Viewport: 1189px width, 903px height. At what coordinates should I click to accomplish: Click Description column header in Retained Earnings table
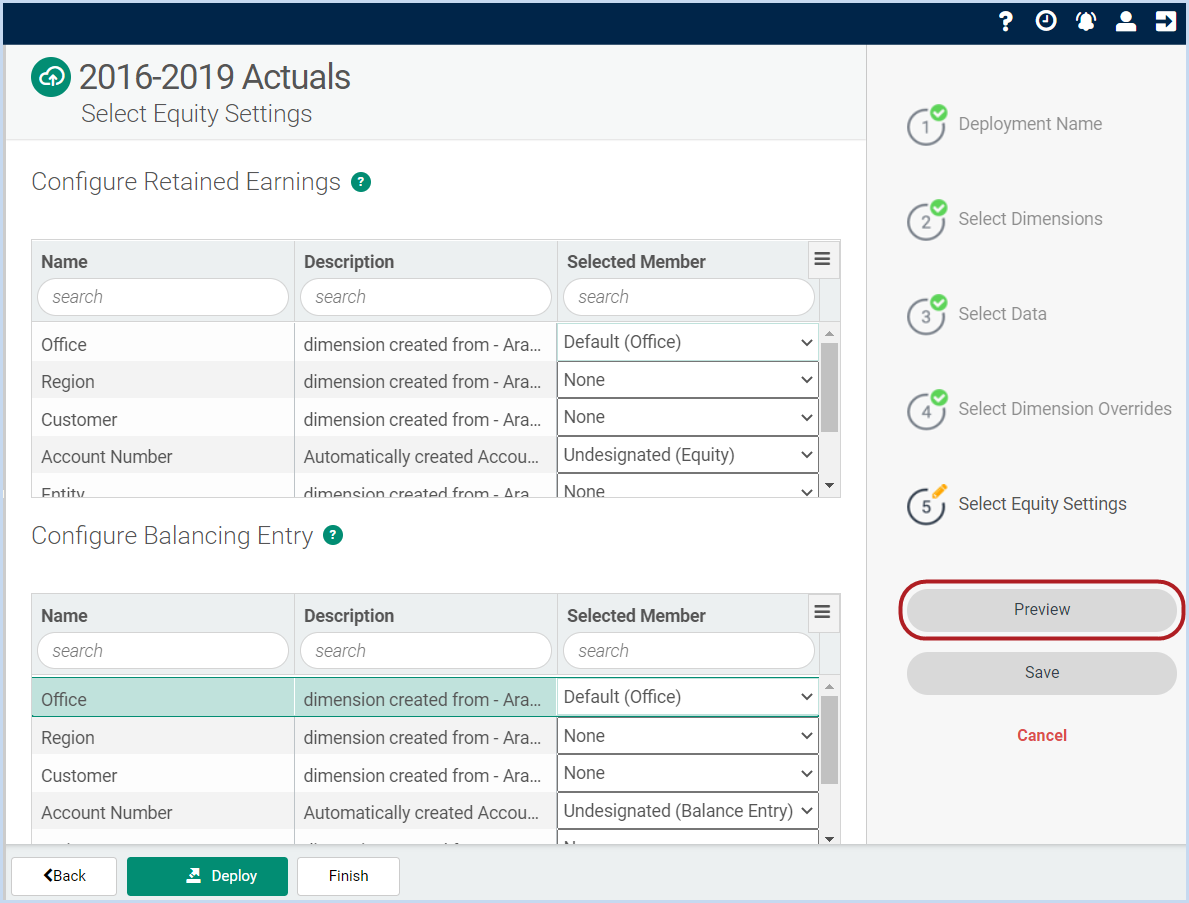349,262
